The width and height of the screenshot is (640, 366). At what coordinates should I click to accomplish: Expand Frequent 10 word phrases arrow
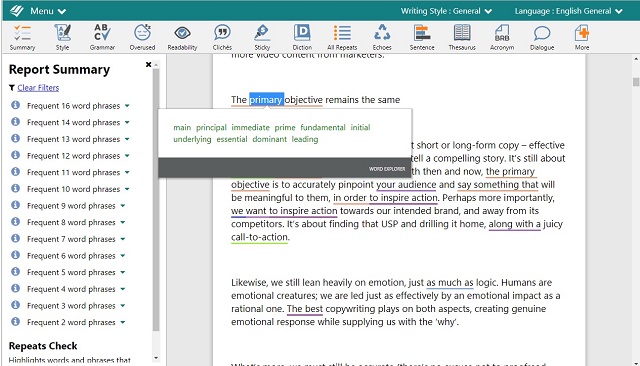tap(127, 189)
